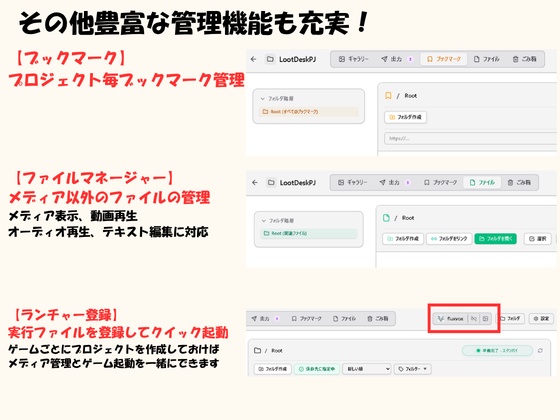
Task: Click Root breadcrumb text in launcher screenshot
Action: pyautogui.click(x=277, y=351)
